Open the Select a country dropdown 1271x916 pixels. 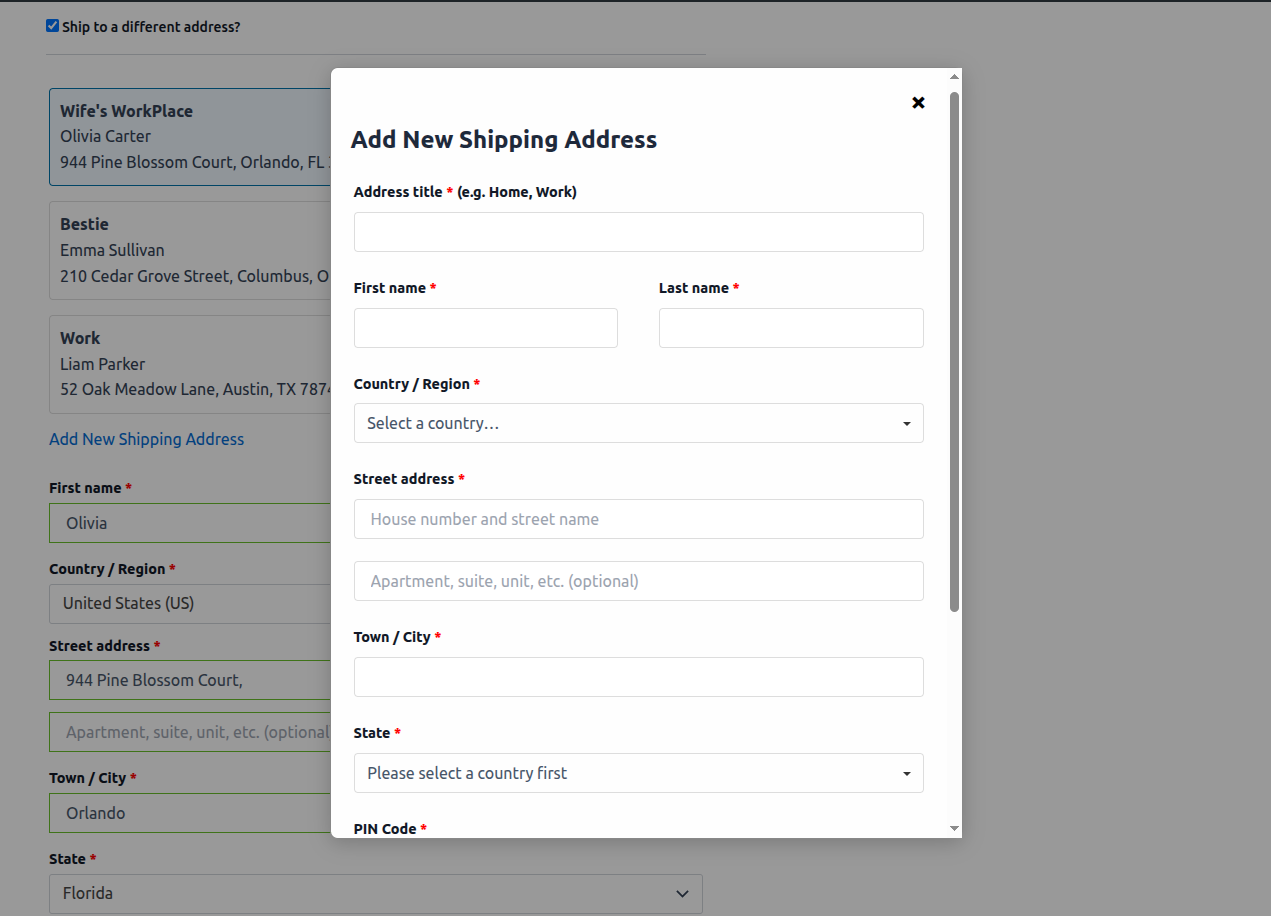639,423
